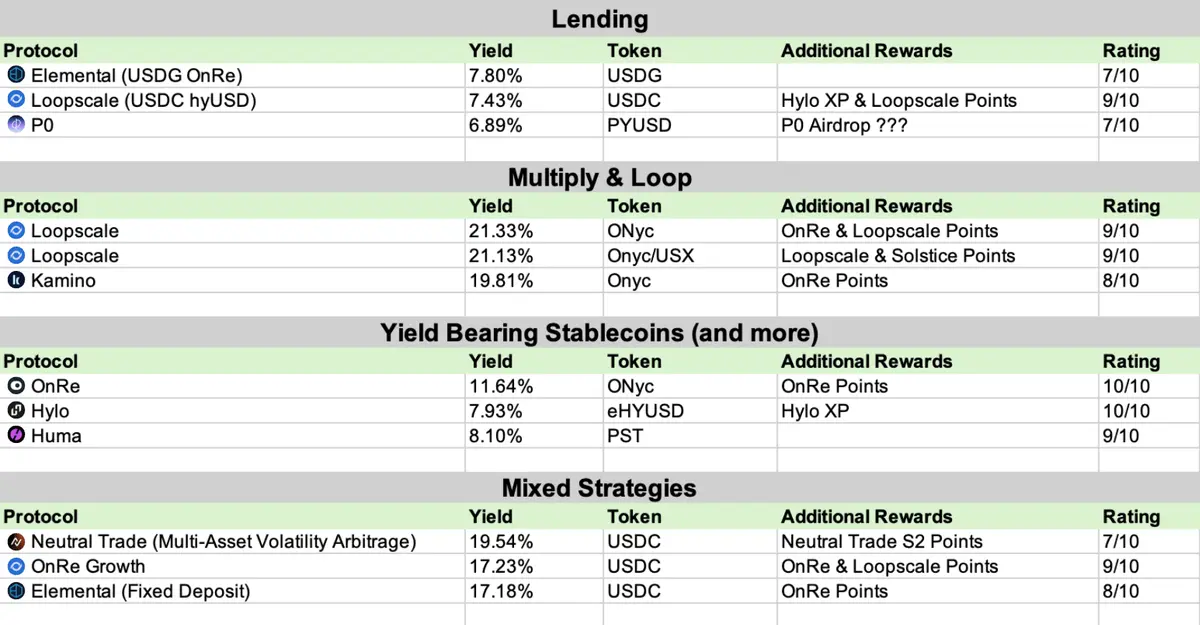Select the PYUSD token cell

point(690,125)
